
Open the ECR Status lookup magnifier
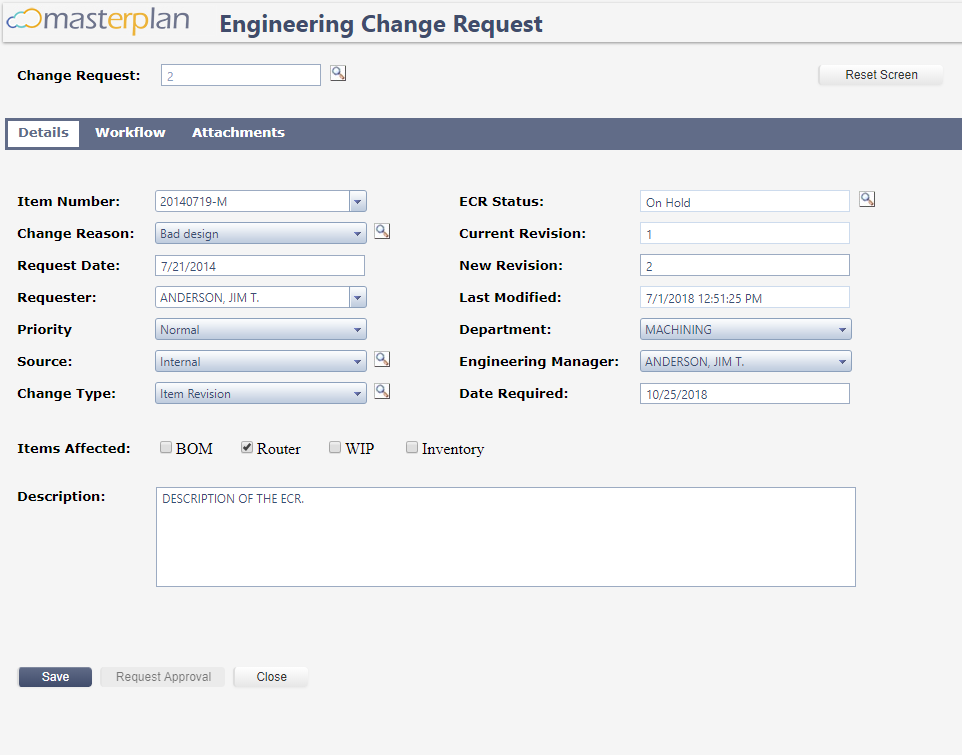867,199
